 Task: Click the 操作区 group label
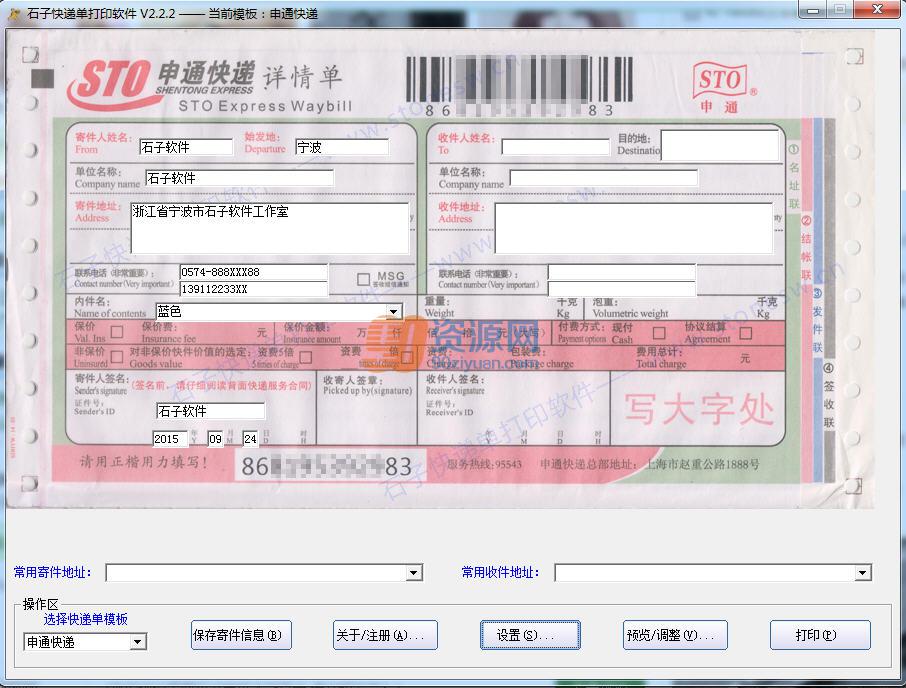[40, 604]
